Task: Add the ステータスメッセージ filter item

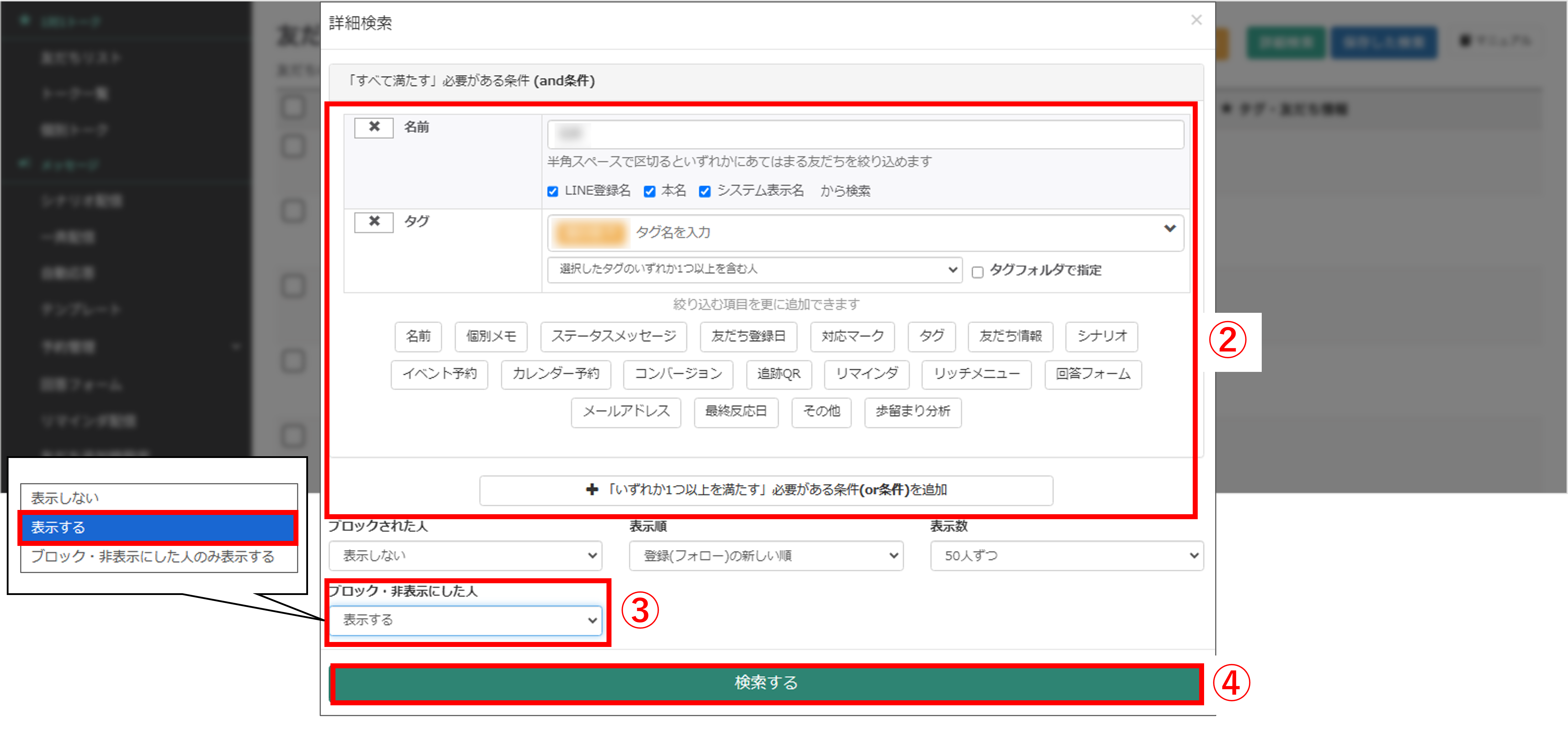Action: coord(614,336)
